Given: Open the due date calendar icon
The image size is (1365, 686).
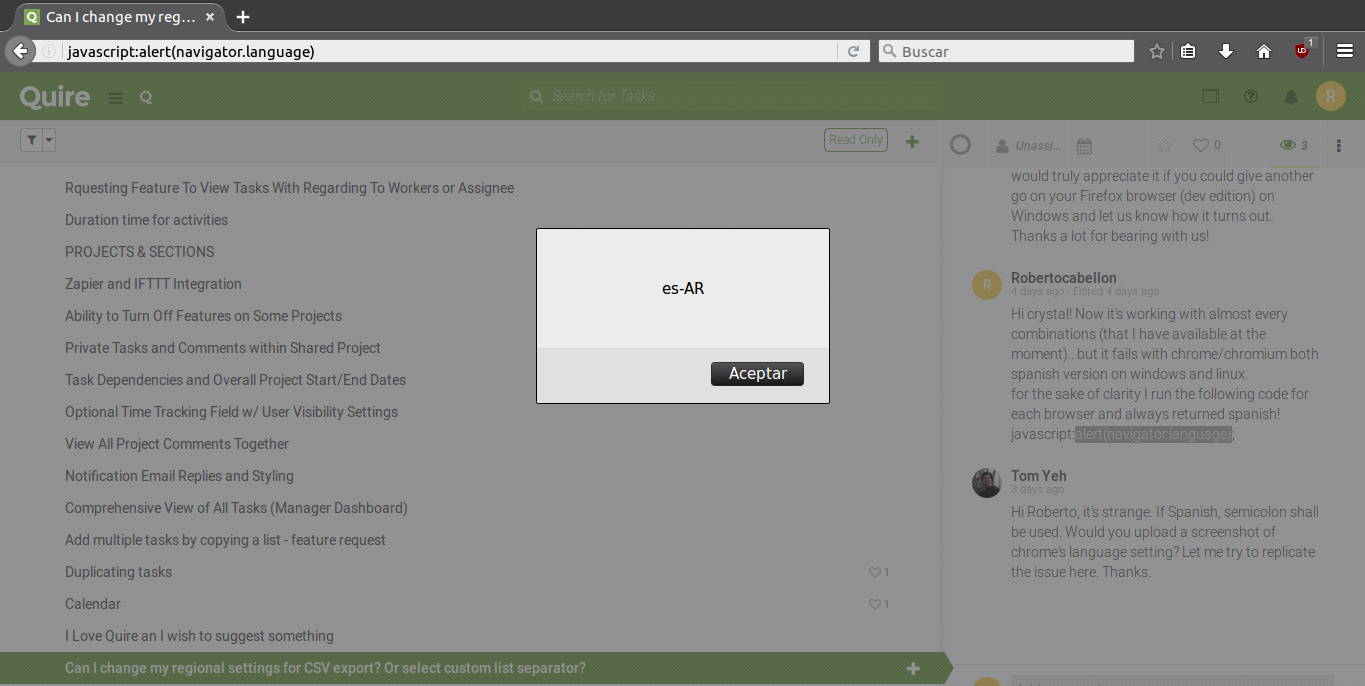Looking at the screenshot, I should 1084,146.
